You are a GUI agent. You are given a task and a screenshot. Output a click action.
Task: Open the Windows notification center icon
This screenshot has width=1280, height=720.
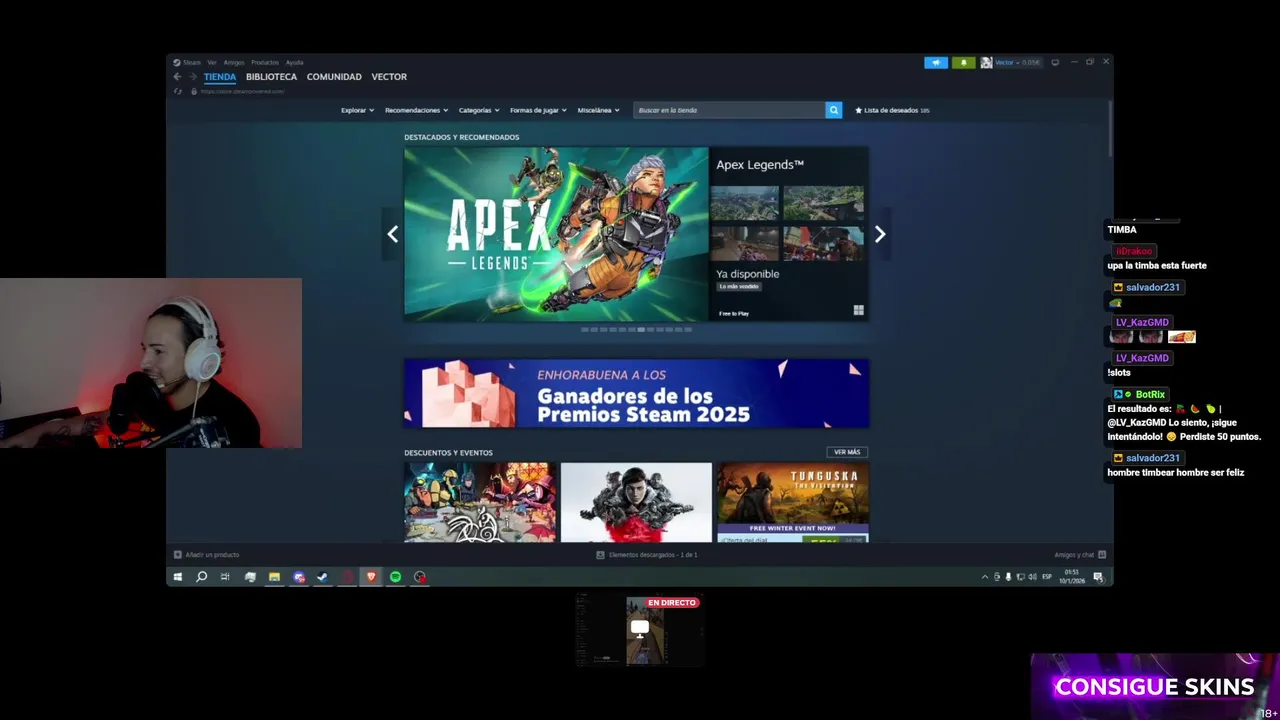(1098, 577)
